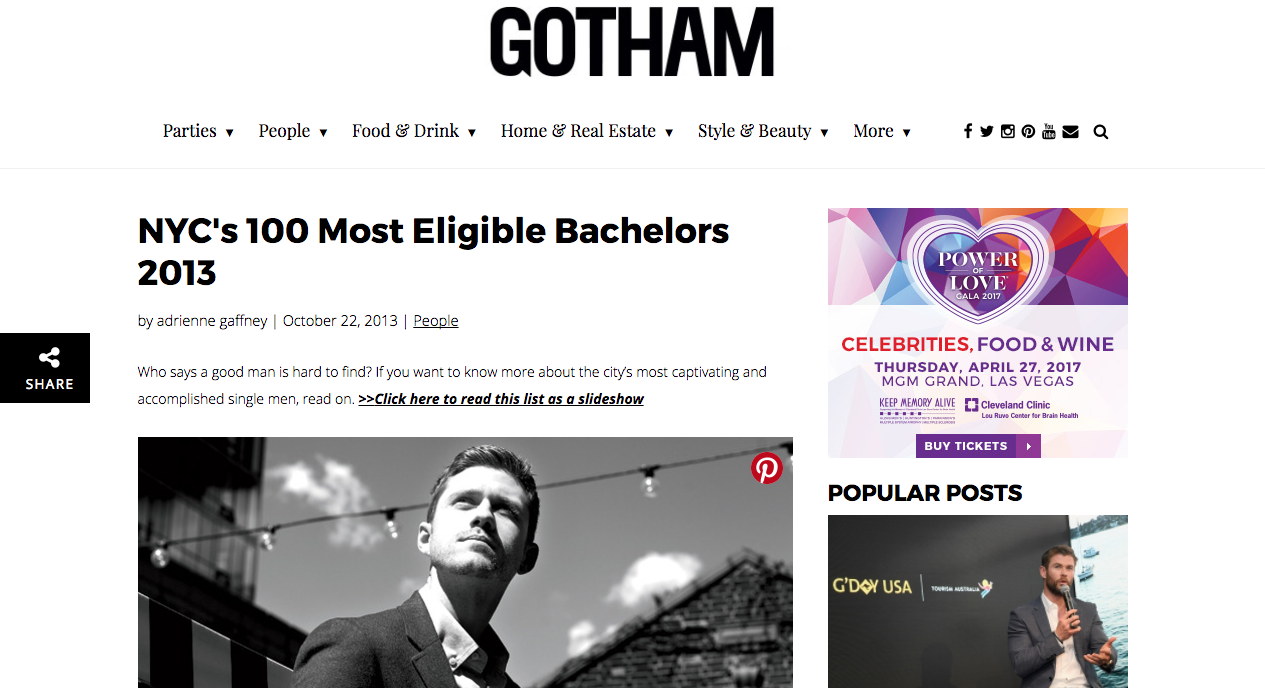Click the slideshow link in intro text
This screenshot has width=1265, height=688.
tap(501, 399)
